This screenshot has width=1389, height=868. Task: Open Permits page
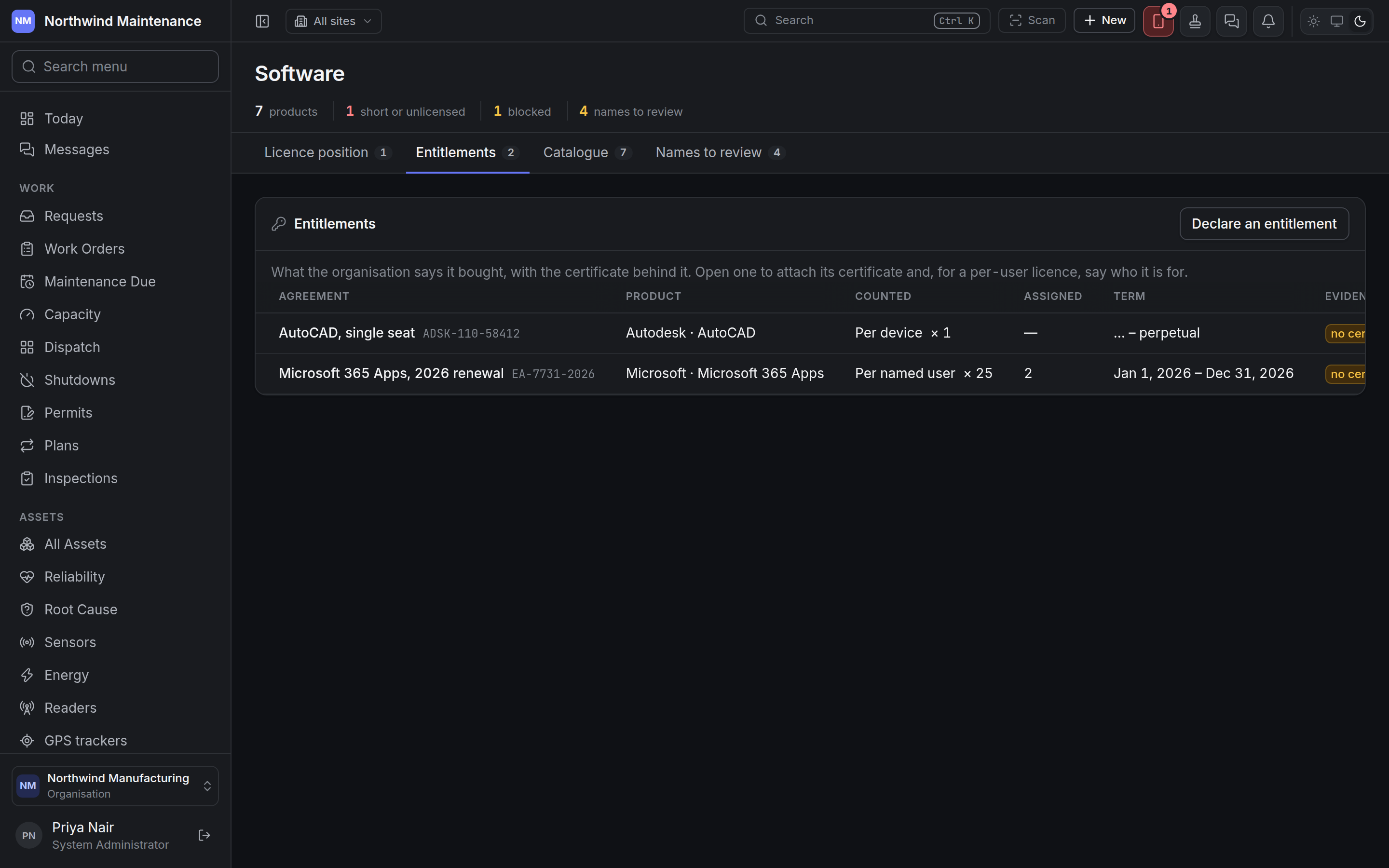click(115, 413)
